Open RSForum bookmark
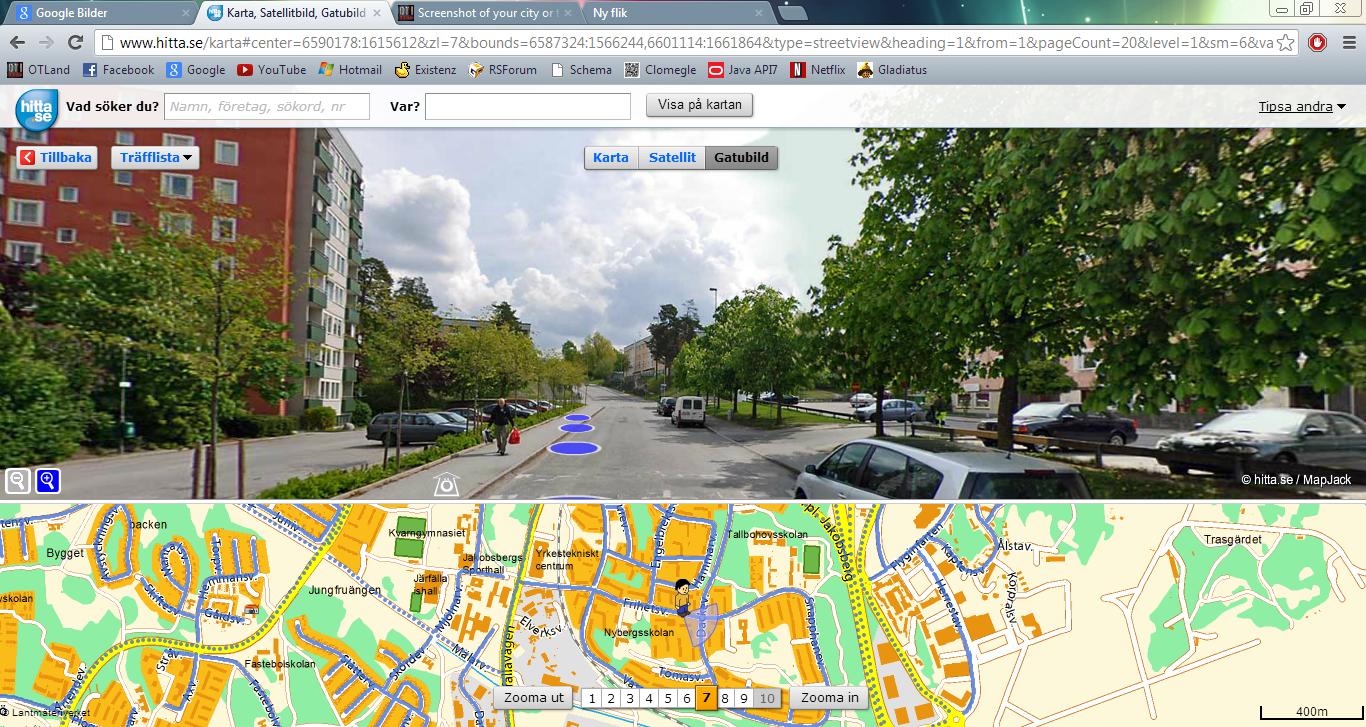This screenshot has width=1366, height=727. (x=503, y=70)
